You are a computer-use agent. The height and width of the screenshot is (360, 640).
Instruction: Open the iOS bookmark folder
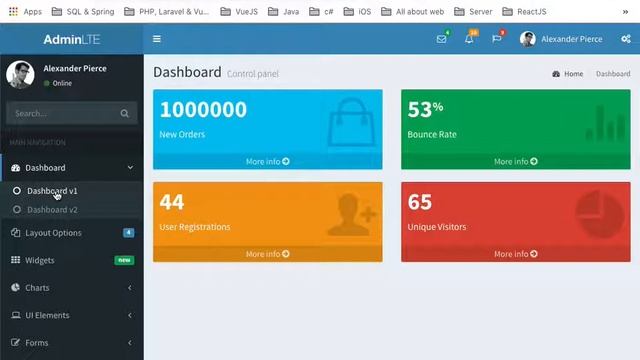coord(358,11)
